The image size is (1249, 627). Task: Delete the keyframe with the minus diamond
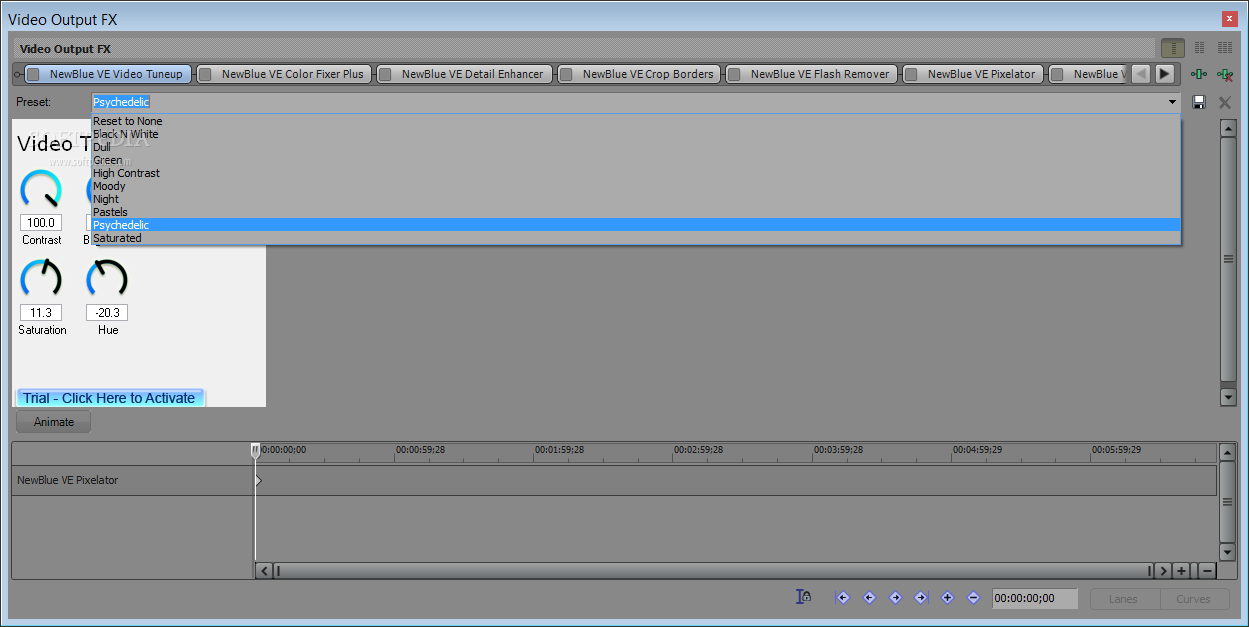coord(973,597)
